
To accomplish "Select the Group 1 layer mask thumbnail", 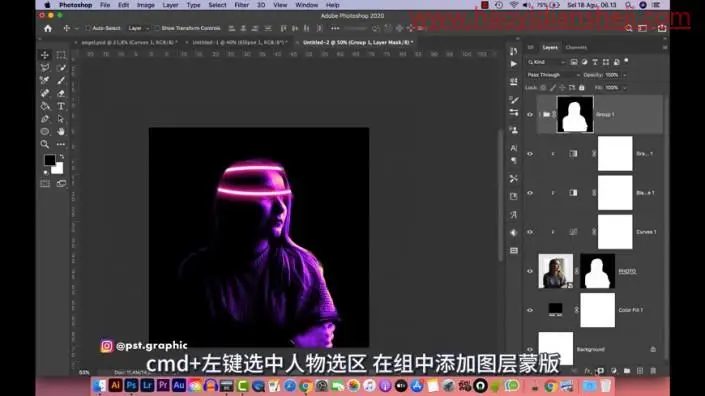I will tap(575, 115).
